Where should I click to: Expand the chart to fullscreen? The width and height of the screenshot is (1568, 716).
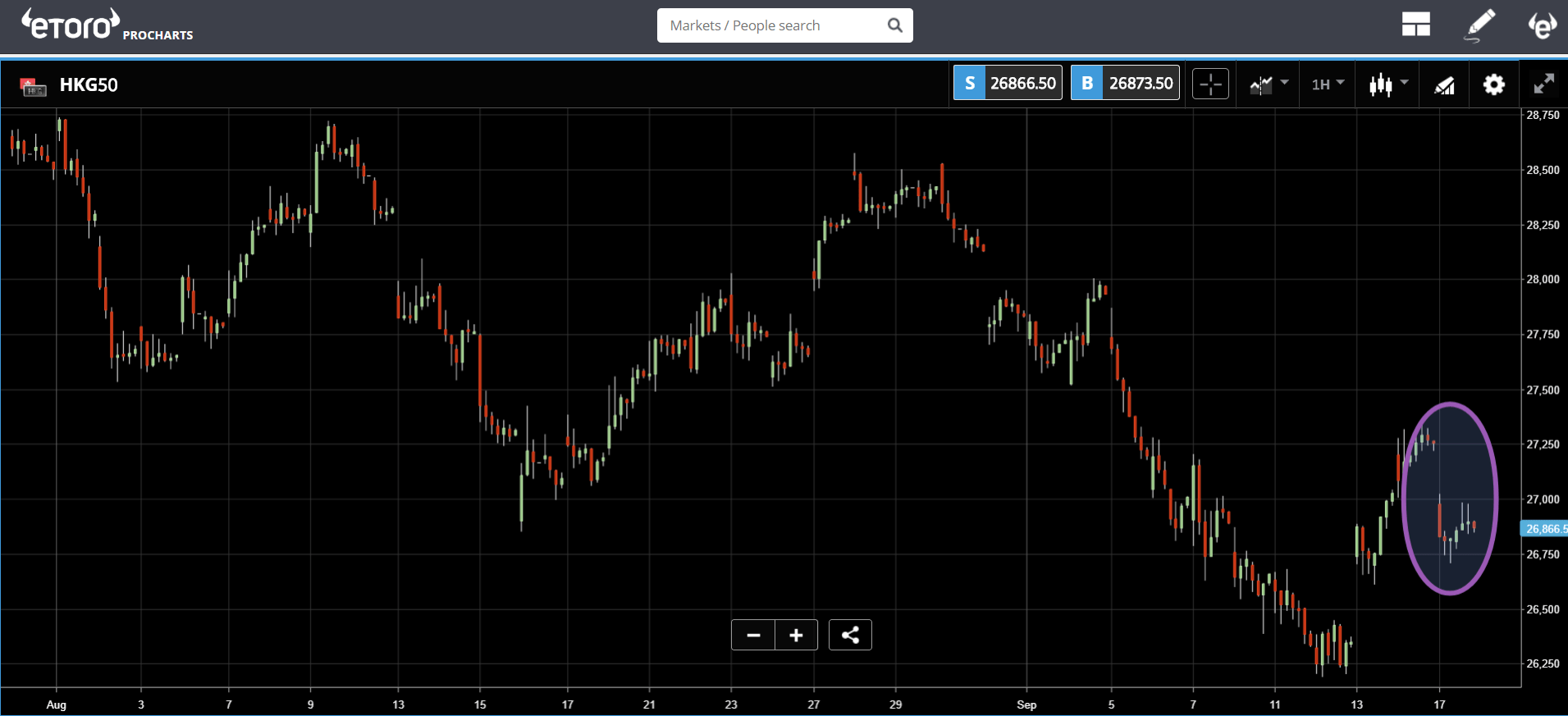1543,84
